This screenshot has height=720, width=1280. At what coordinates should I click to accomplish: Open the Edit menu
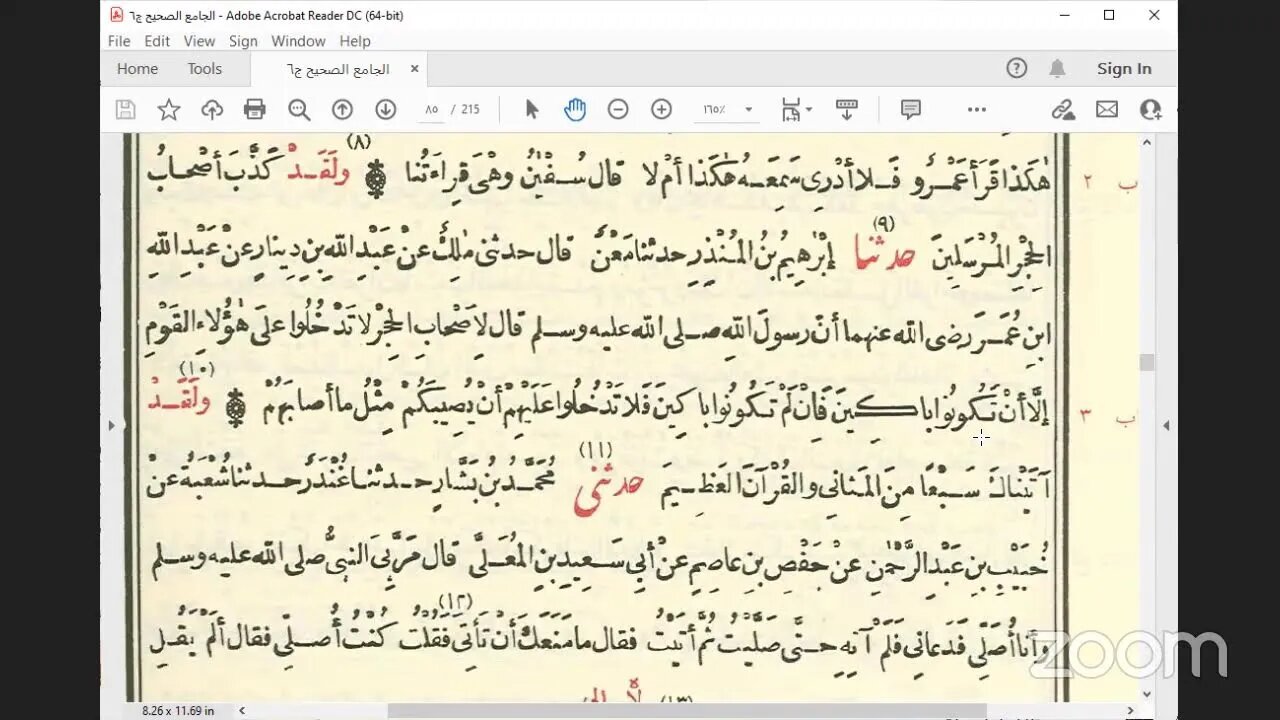[157, 41]
